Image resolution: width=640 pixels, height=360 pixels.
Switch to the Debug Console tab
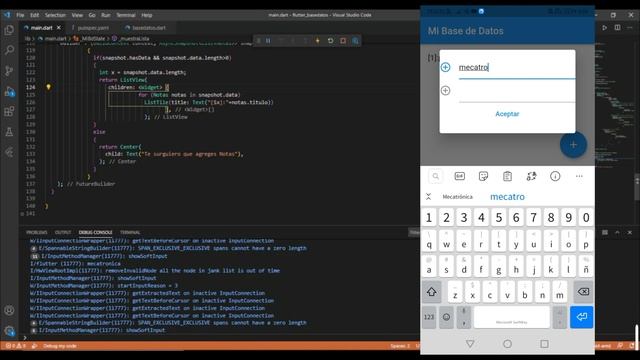[x=96, y=232]
